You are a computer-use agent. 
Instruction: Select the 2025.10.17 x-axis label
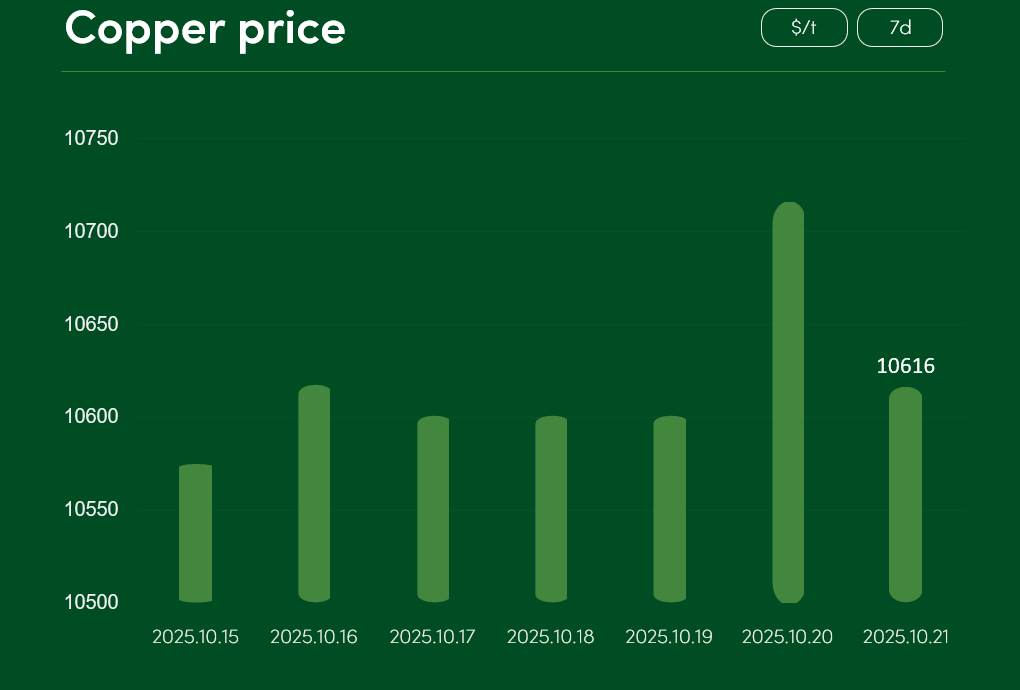432,637
